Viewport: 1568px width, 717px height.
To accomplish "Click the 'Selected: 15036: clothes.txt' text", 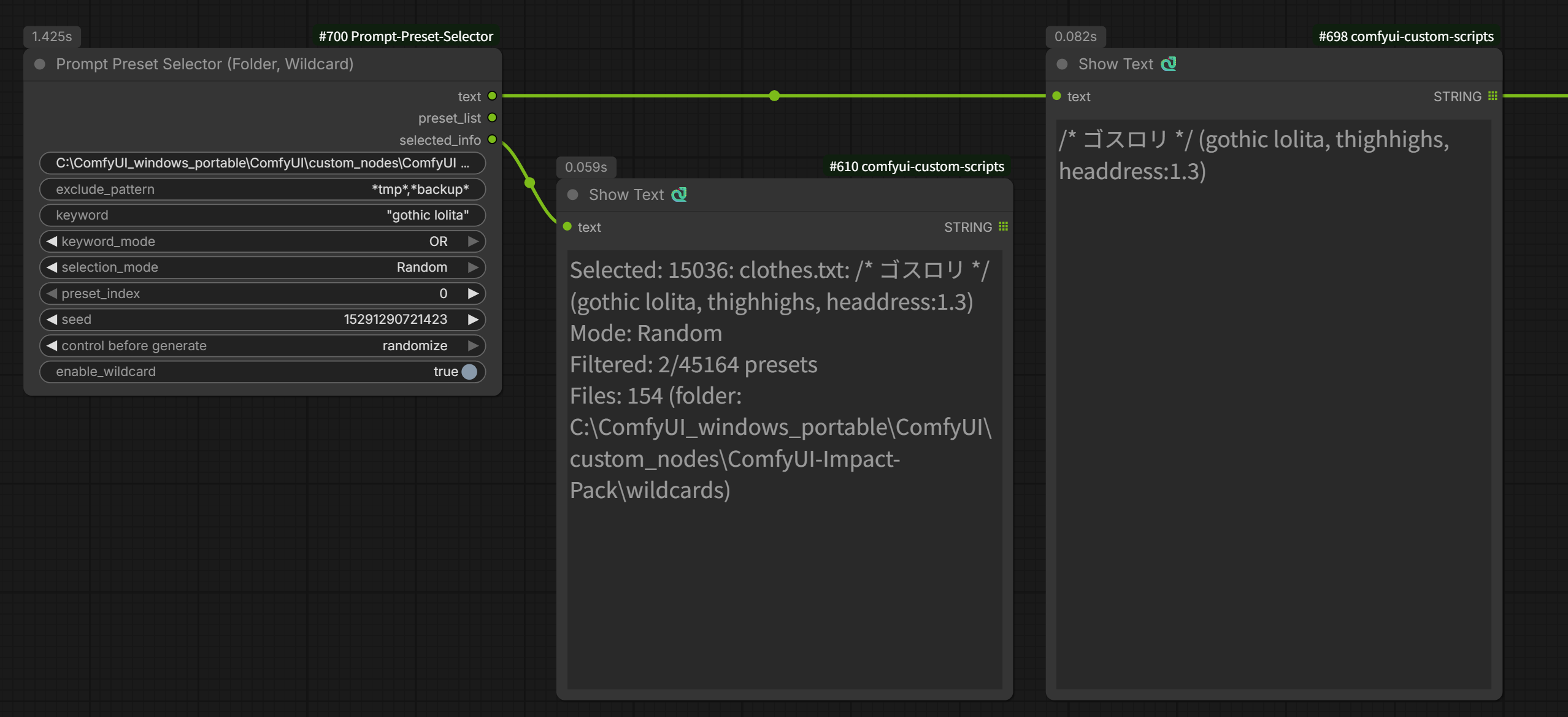I will (709, 270).
